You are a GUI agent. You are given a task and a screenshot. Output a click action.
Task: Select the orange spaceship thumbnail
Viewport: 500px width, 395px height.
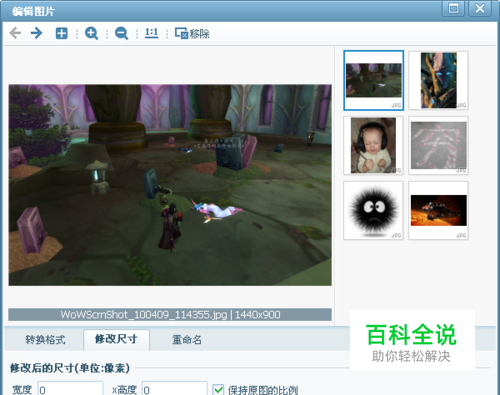[x=438, y=210]
